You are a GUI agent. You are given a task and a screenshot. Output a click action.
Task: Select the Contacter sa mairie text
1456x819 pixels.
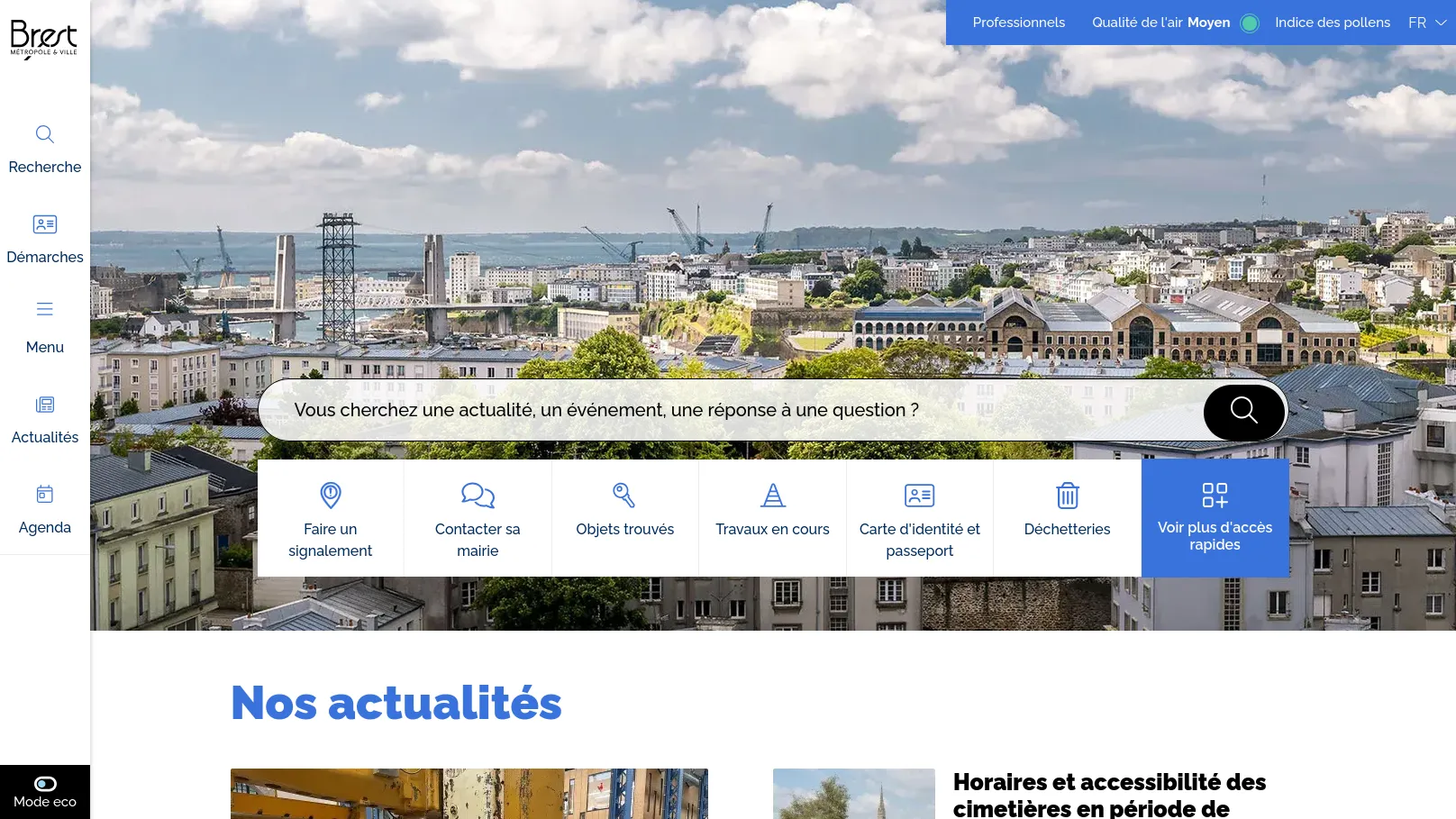pos(478,540)
